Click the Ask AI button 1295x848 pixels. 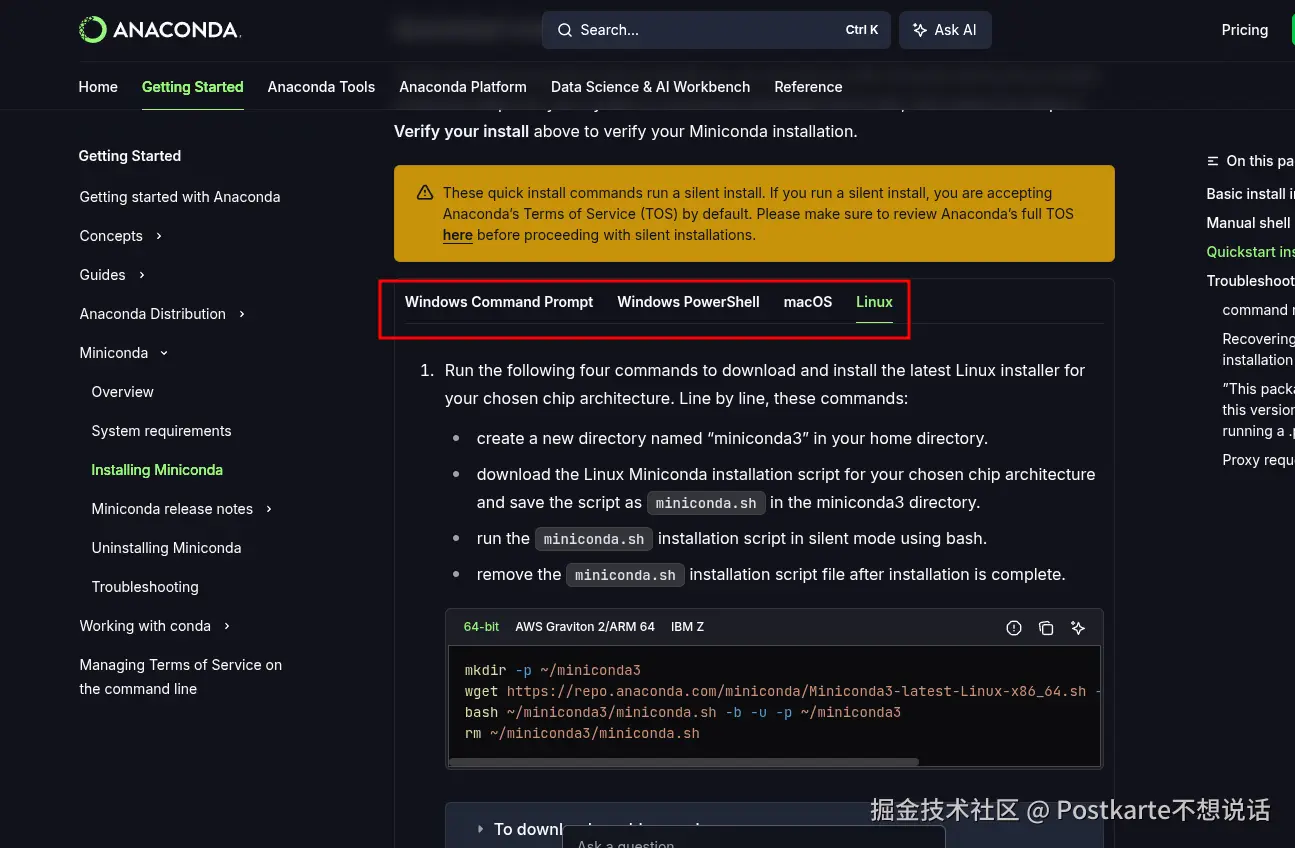(x=945, y=30)
